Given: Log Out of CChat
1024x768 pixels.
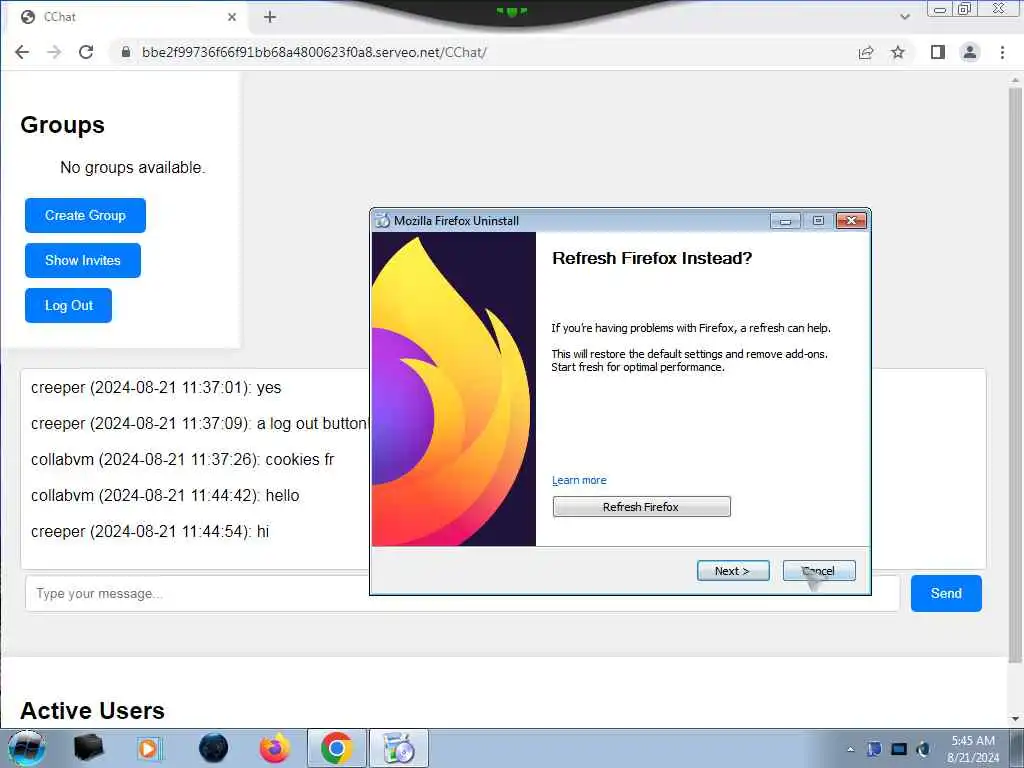Looking at the screenshot, I should (x=68, y=306).
